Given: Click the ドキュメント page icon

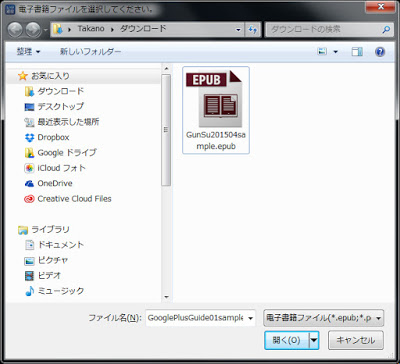Looking at the screenshot, I should pyautogui.click(x=29, y=245).
